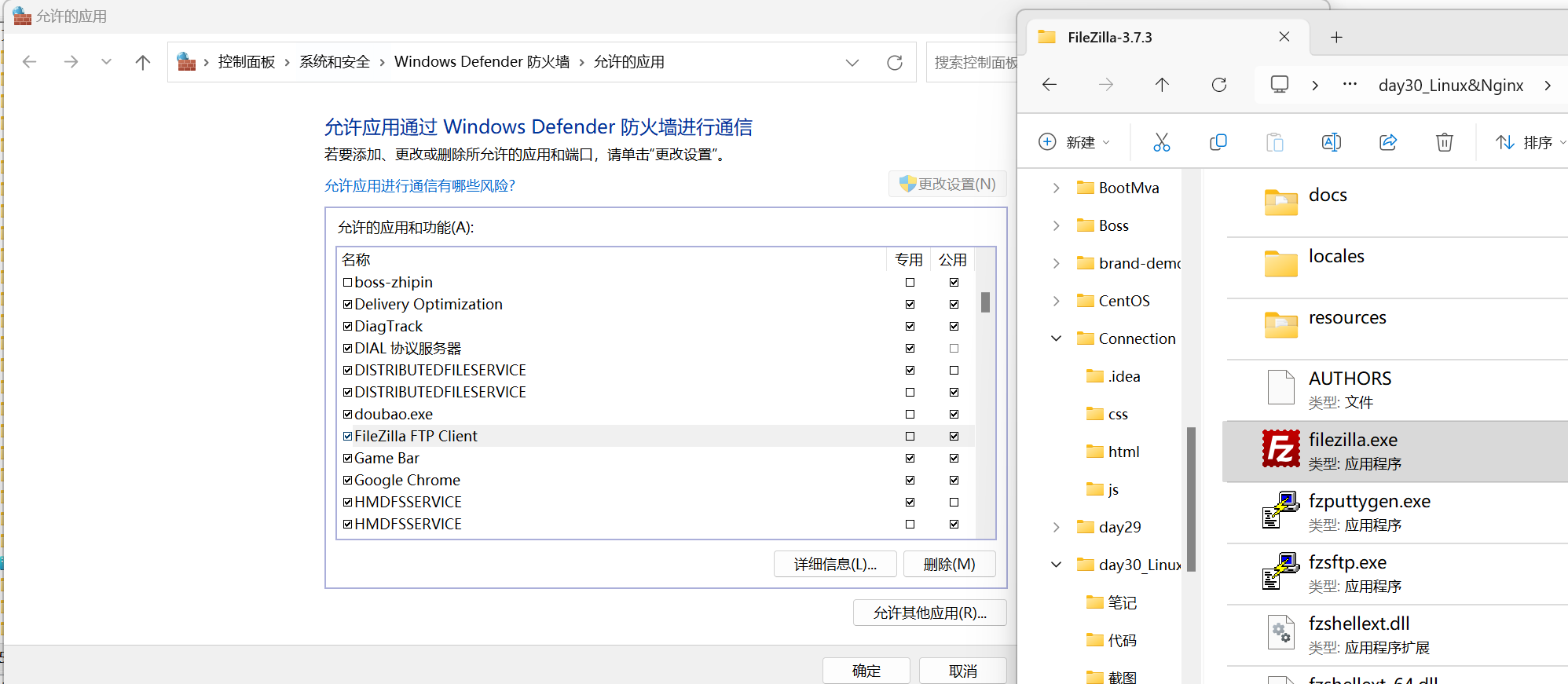
Task: Open the docs folder icon
Action: coord(1280,203)
